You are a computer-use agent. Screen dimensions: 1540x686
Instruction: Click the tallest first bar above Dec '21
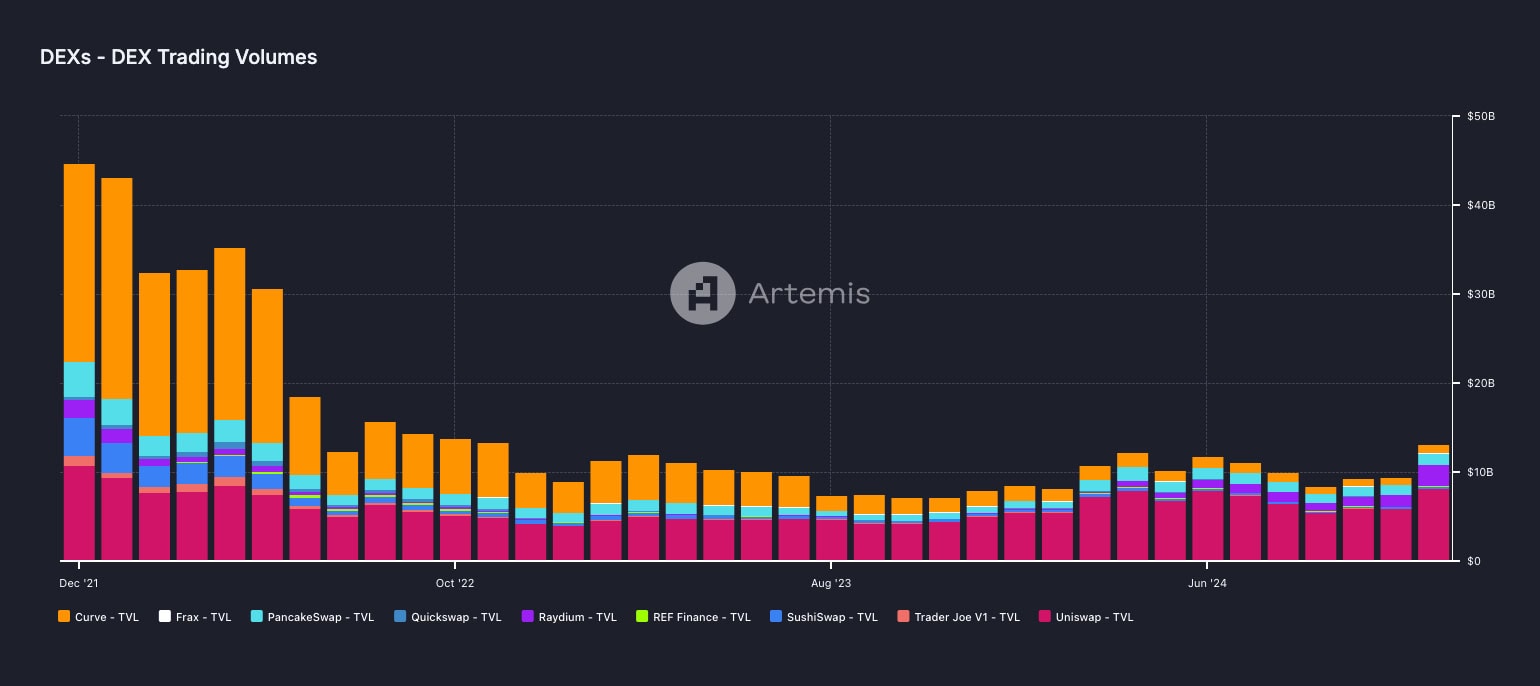point(79,362)
